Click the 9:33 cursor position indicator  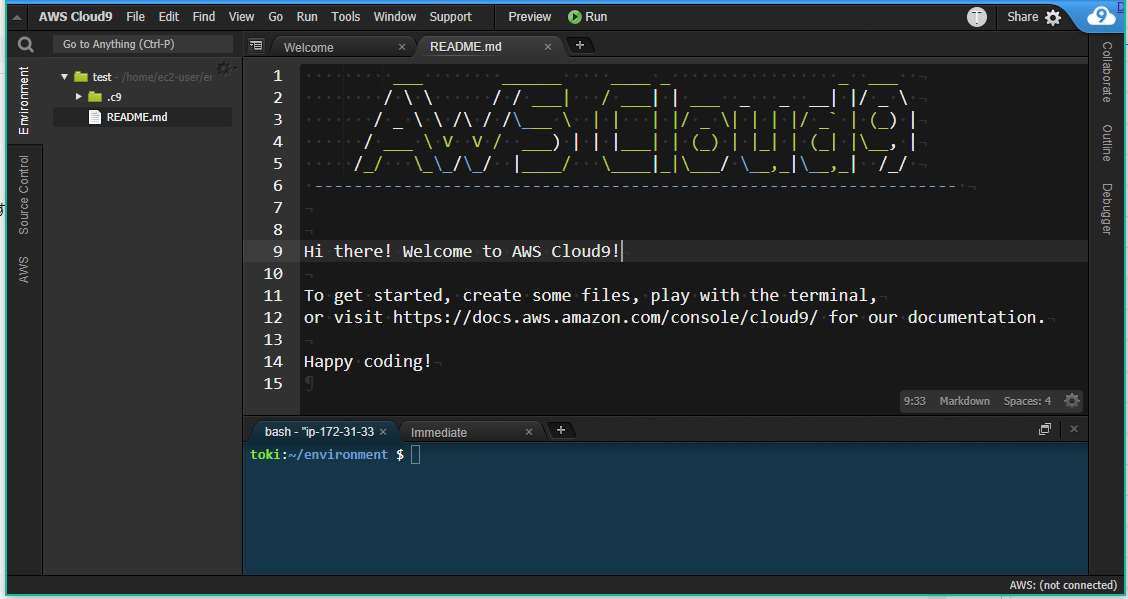point(914,401)
